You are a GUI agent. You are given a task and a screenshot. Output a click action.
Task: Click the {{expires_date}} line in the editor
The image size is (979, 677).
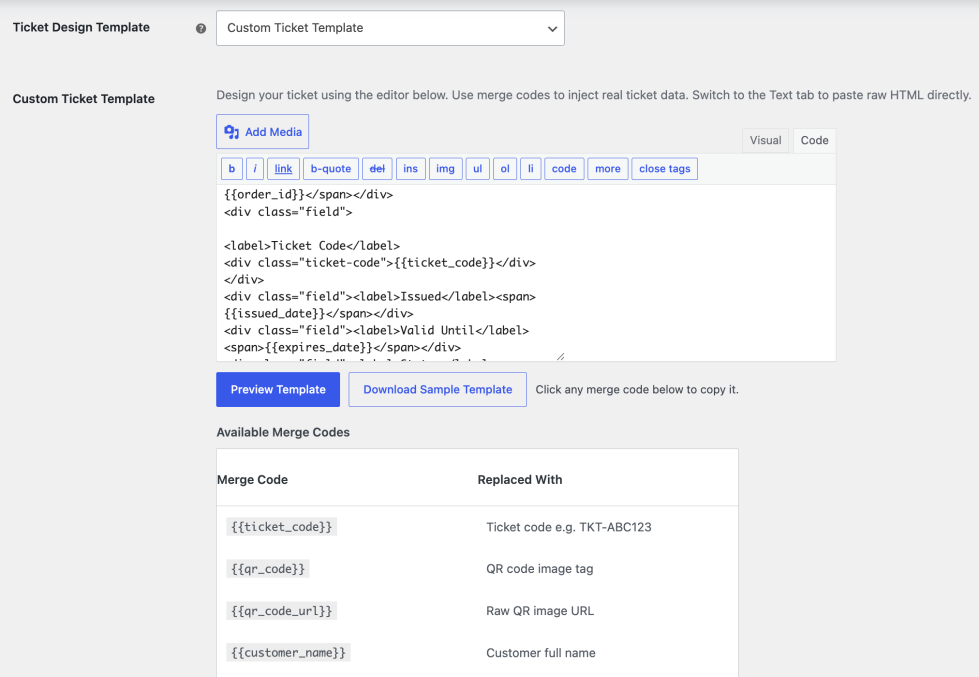point(342,347)
